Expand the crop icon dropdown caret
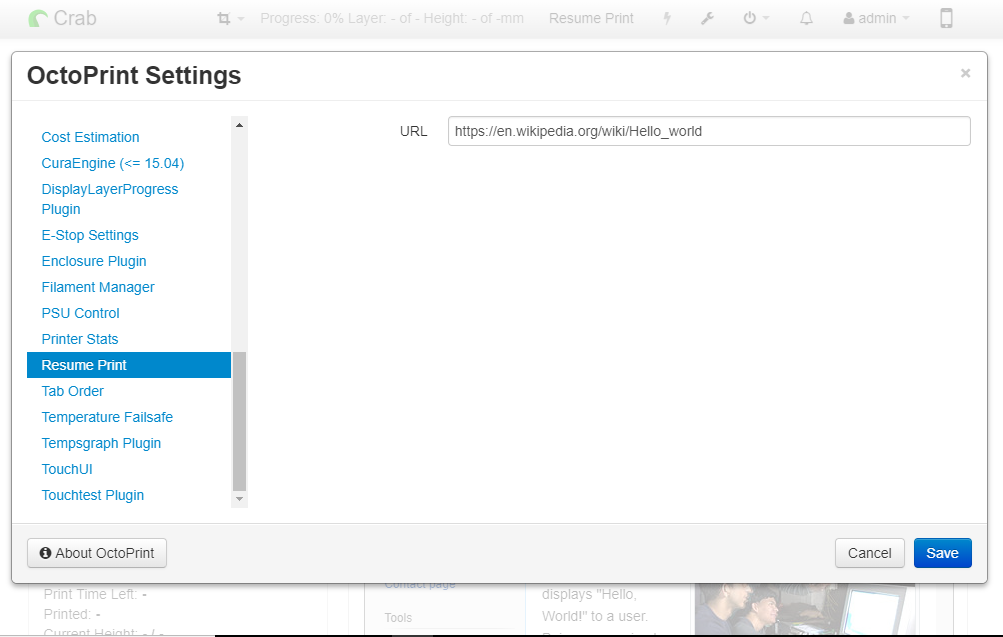 click(241, 19)
